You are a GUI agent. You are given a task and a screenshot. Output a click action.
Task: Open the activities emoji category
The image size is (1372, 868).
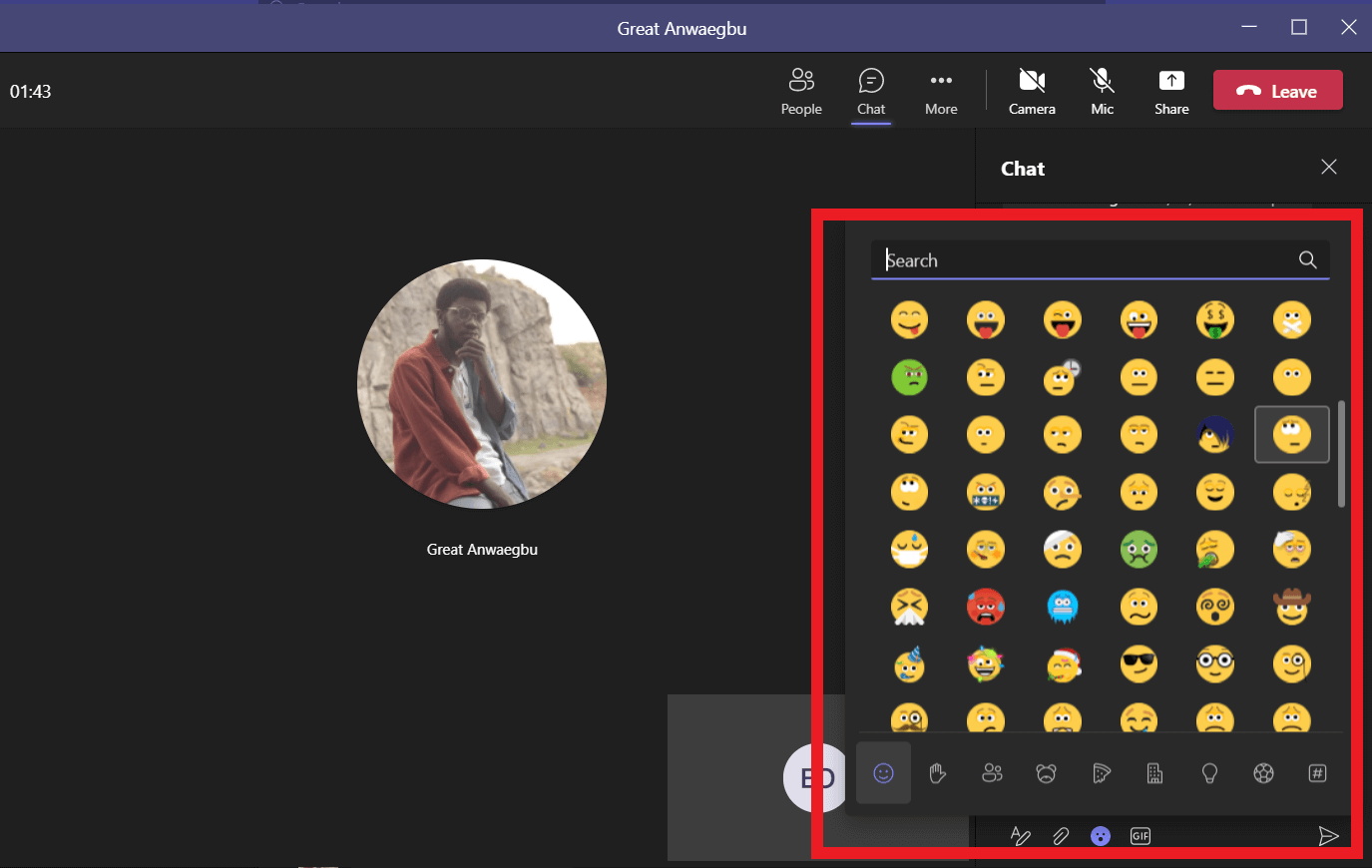pyautogui.click(x=1263, y=773)
